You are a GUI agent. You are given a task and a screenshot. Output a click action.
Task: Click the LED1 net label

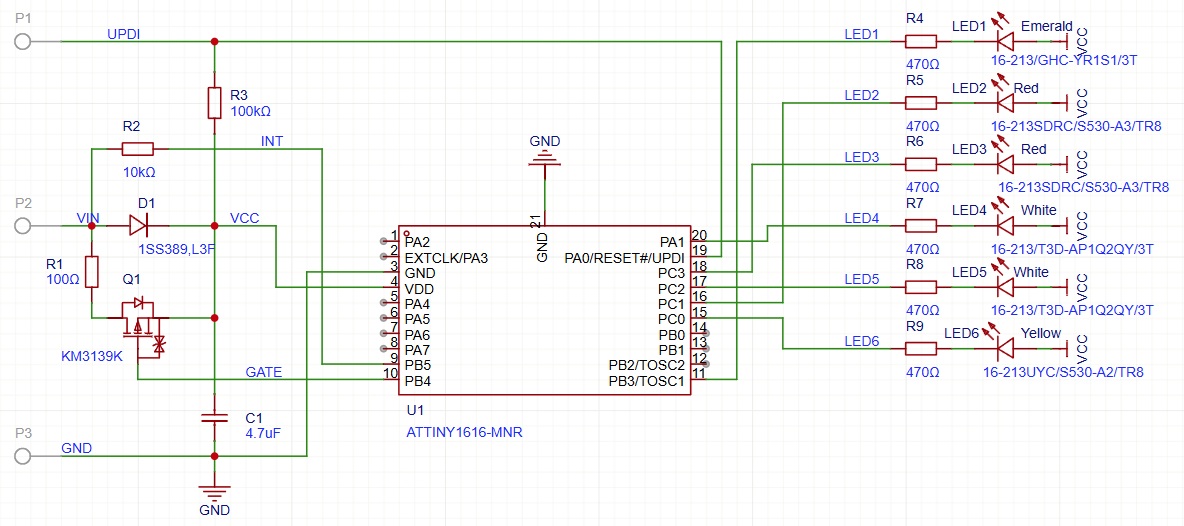tap(861, 34)
